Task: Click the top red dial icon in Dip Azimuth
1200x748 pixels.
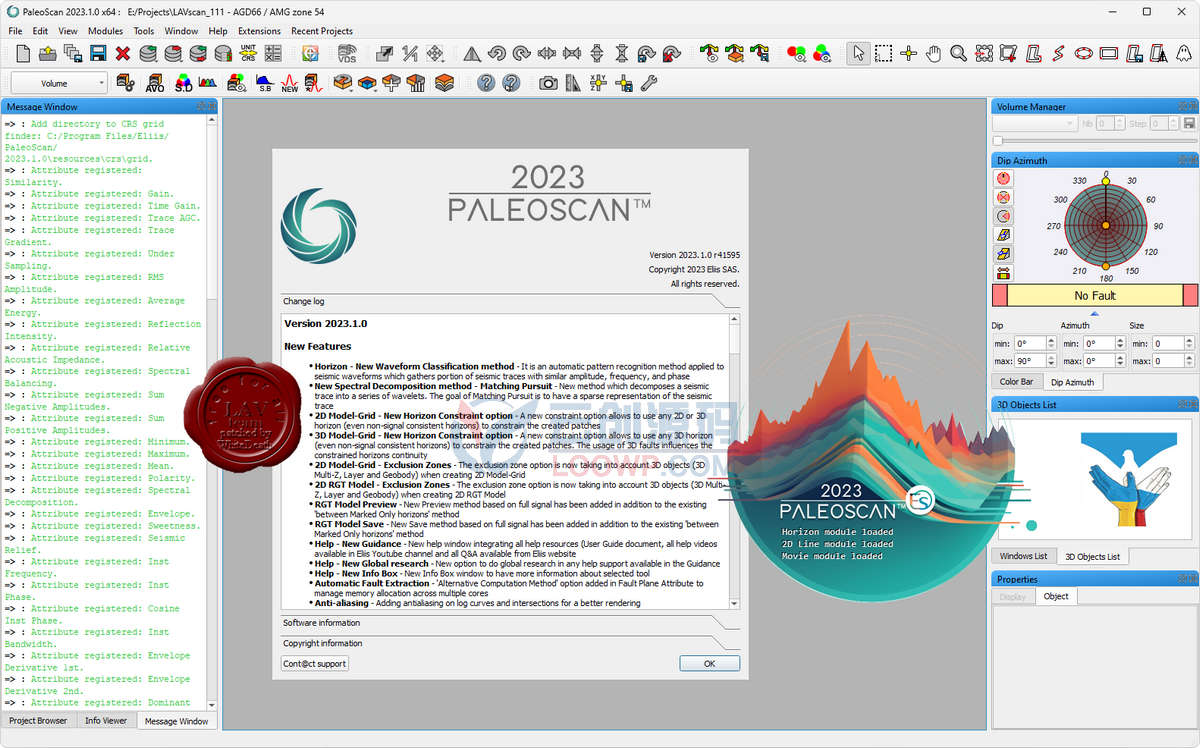Action: point(1003,178)
